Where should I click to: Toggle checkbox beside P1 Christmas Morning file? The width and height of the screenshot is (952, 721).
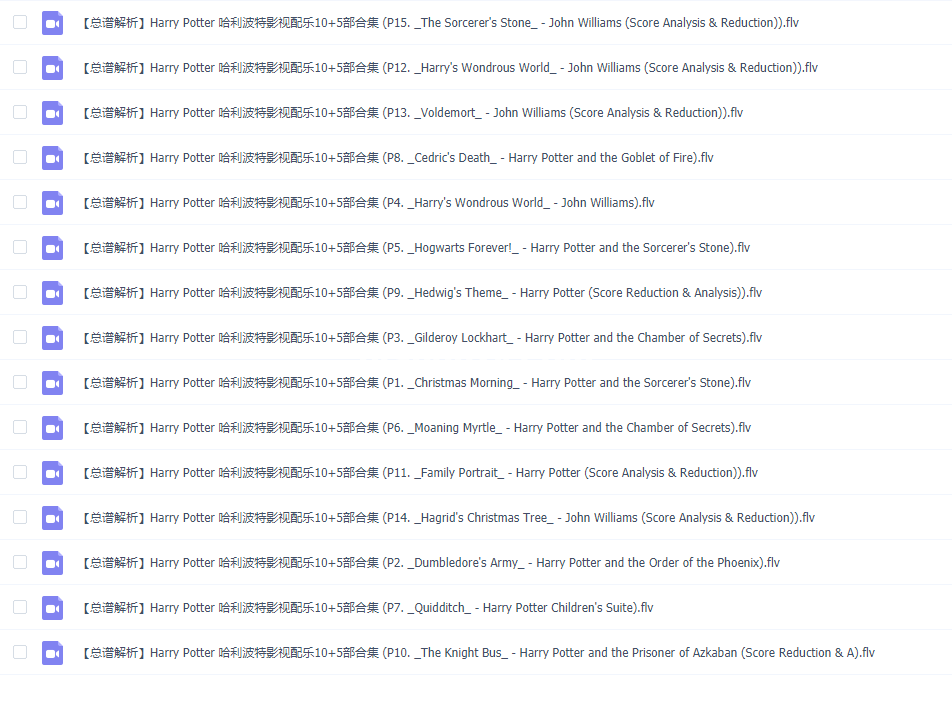tap(20, 382)
